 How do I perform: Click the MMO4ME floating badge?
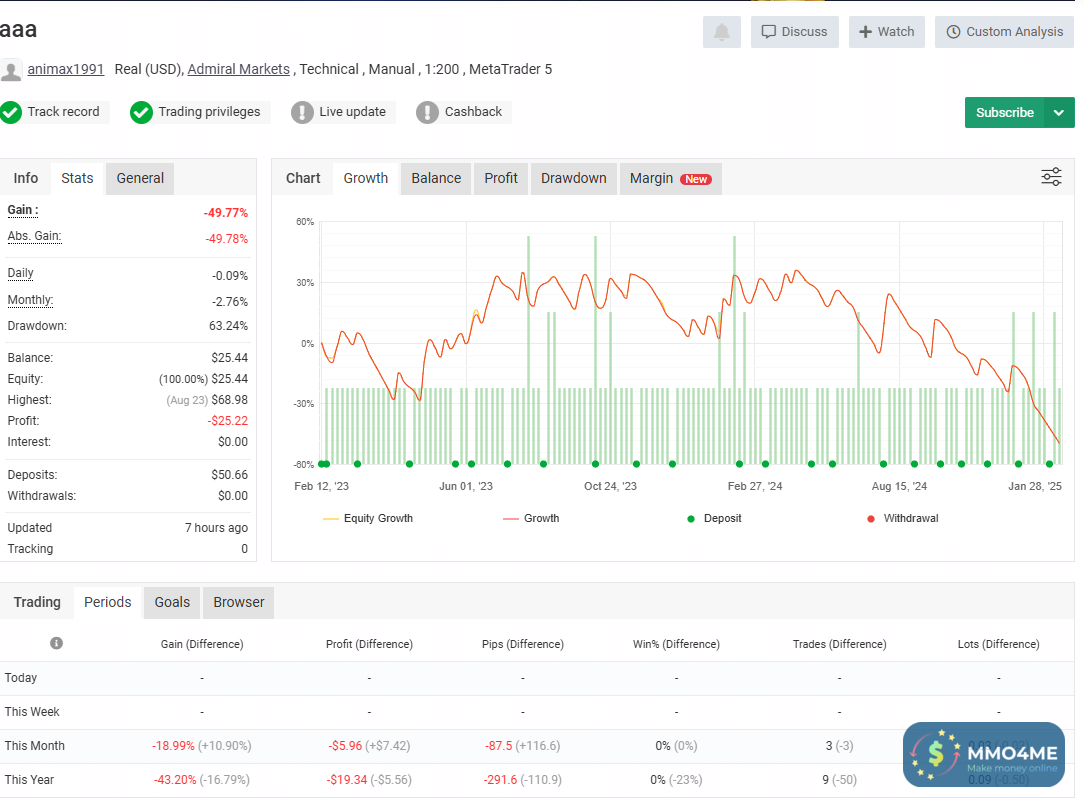(x=983, y=755)
